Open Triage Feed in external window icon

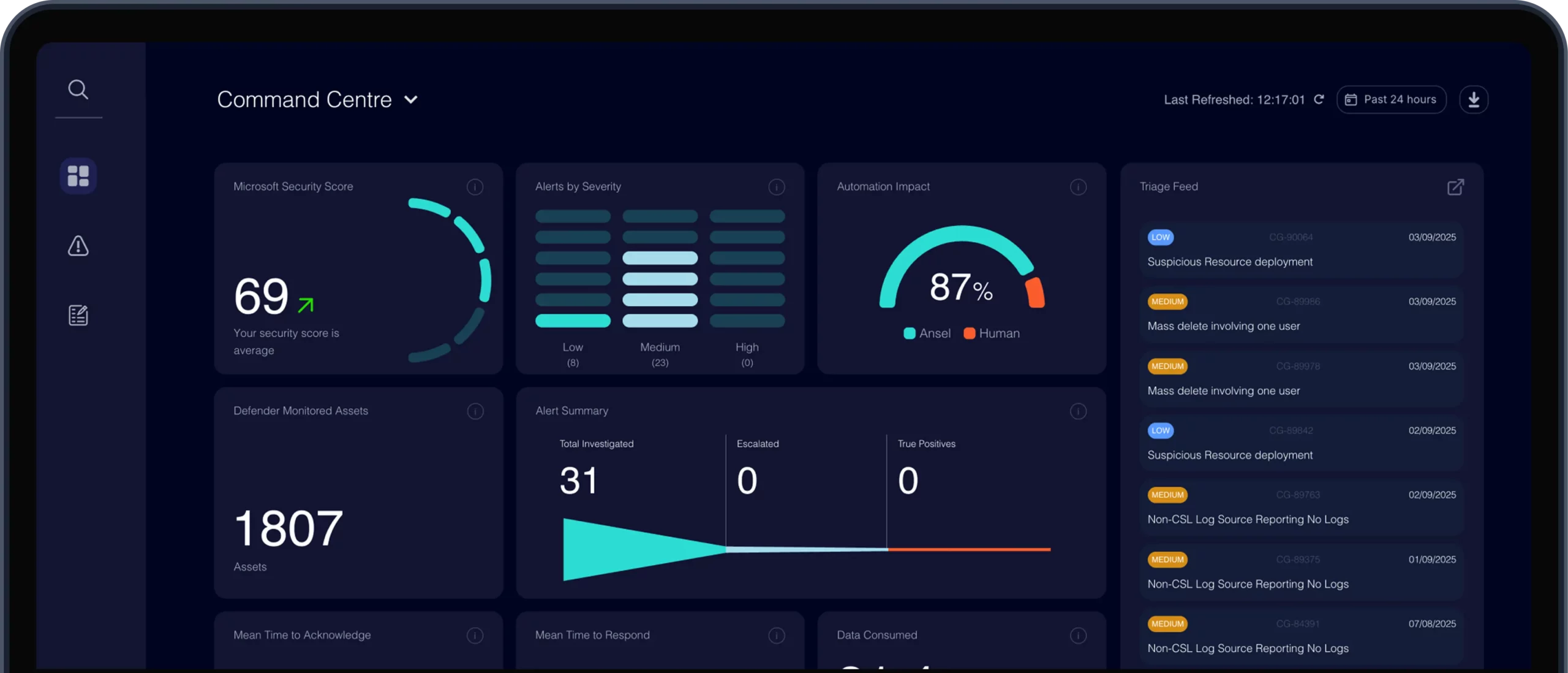tap(1455, 187)
